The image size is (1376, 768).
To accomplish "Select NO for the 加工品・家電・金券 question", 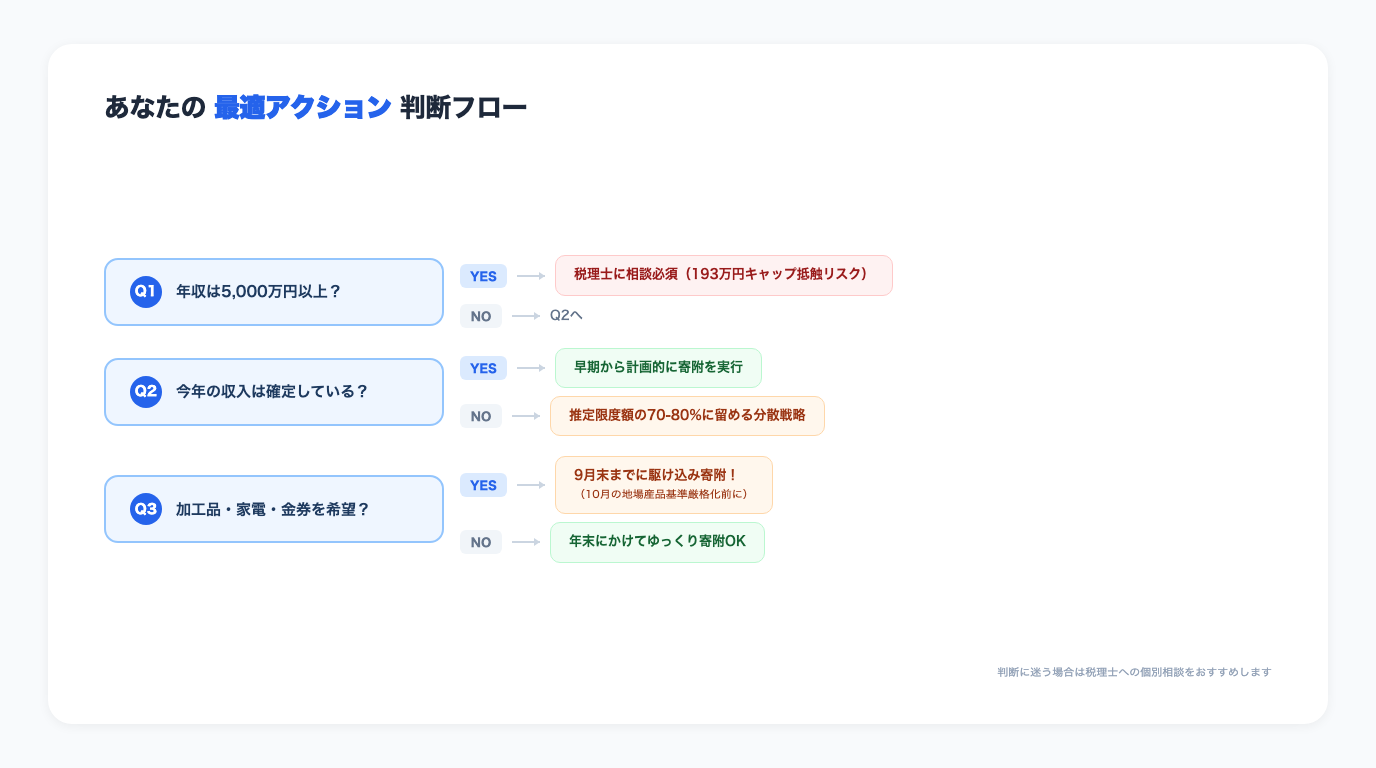I will pos(481,542).
